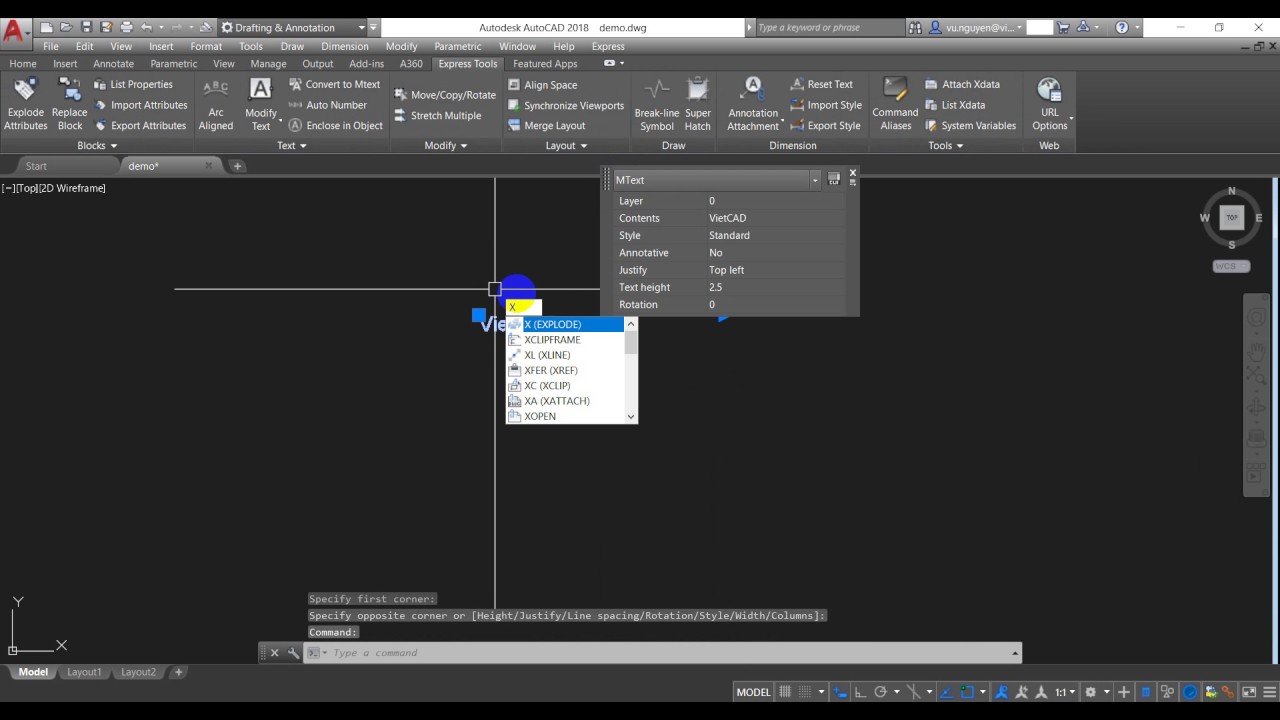Toggle 2D object snap in status bar

967,692
